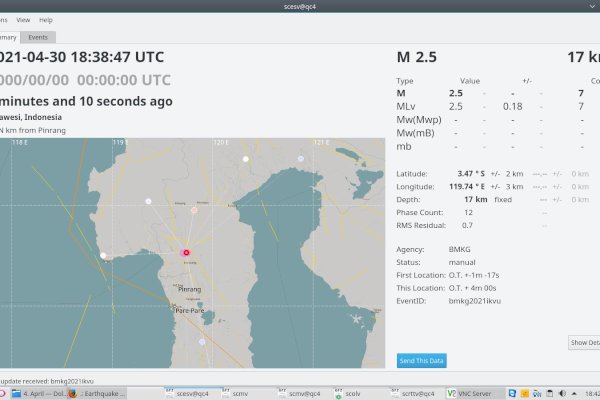The width and height of the screenshot is (600, 400).
Task: Select the Mw(Mwp) magnitude row
Action: (496, 120)
